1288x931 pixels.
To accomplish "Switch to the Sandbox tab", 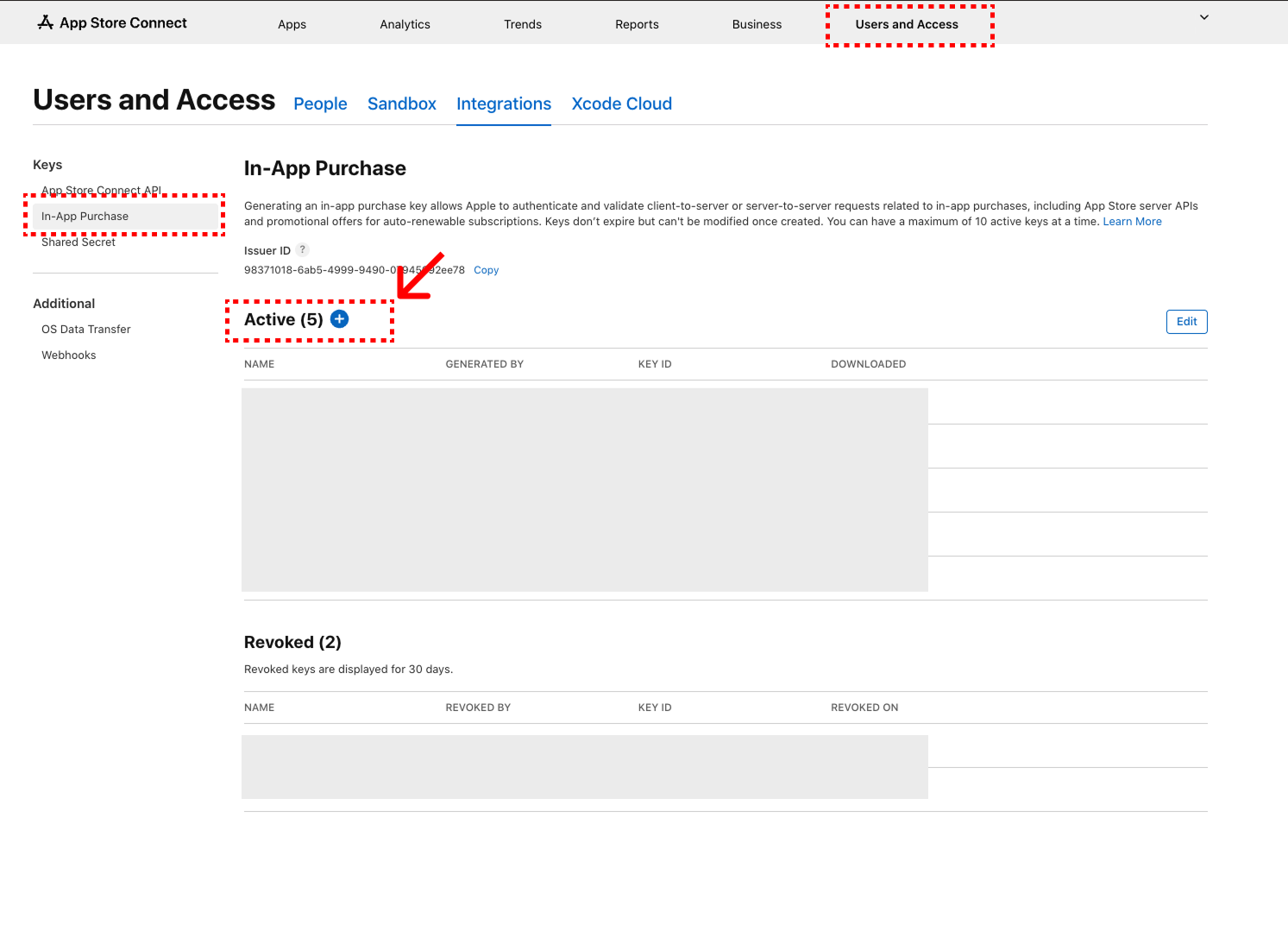I will [x=402, y=104].
